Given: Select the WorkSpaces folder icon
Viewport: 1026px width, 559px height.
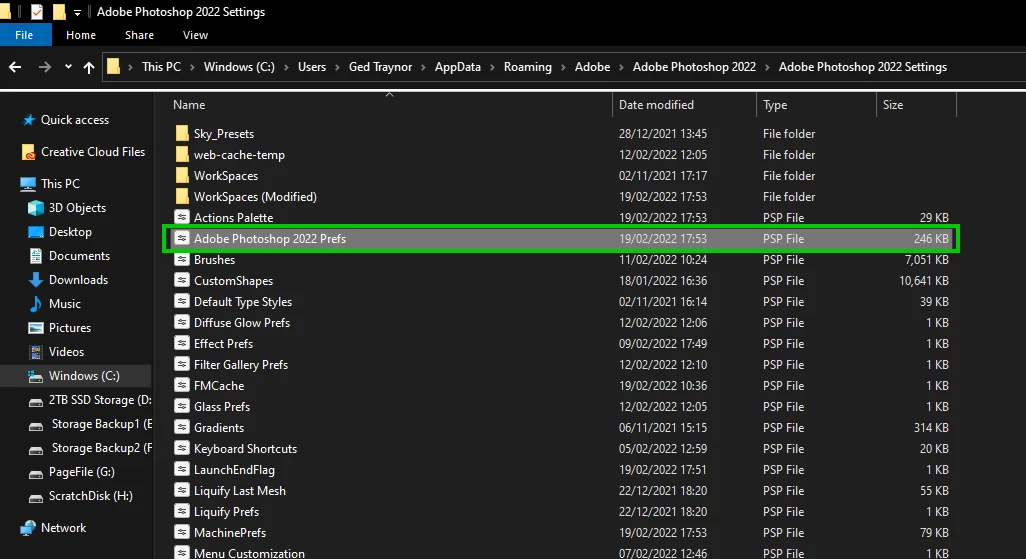Looking at the screenshot, I should (182, 175).
